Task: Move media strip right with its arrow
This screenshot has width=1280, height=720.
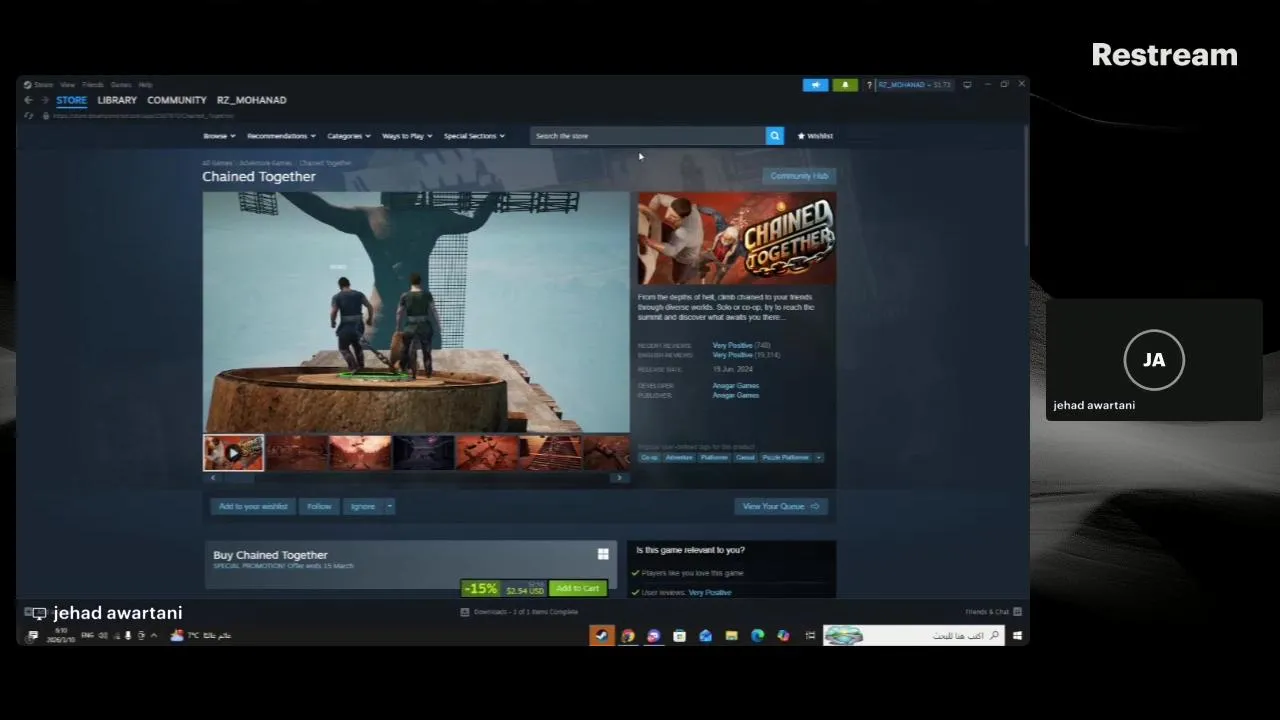Action: point(619,478)
